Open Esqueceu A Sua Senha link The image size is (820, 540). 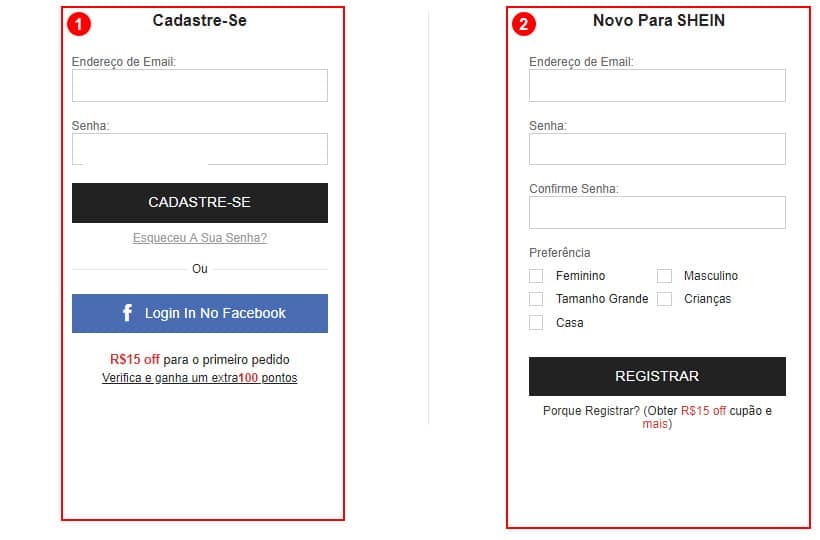tap(200, 238)
